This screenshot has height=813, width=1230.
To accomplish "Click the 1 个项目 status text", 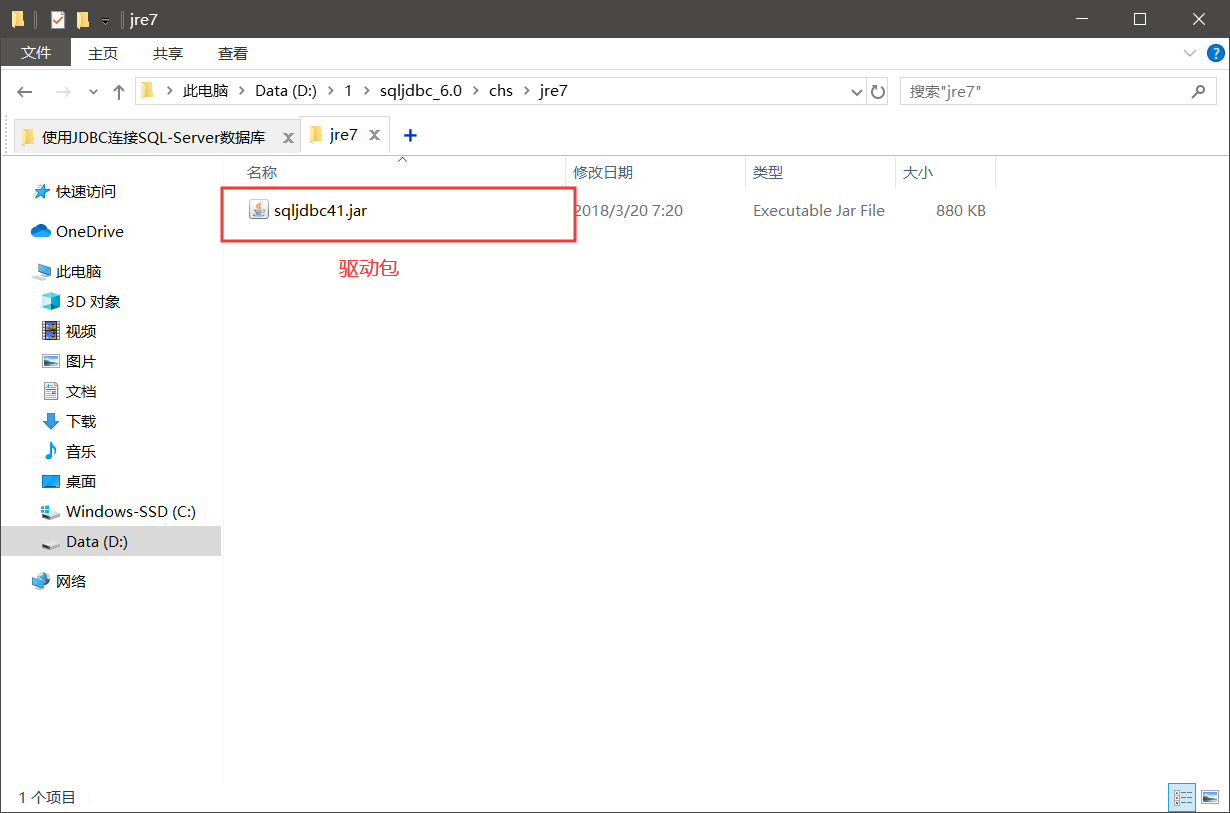I will [47, 797].
